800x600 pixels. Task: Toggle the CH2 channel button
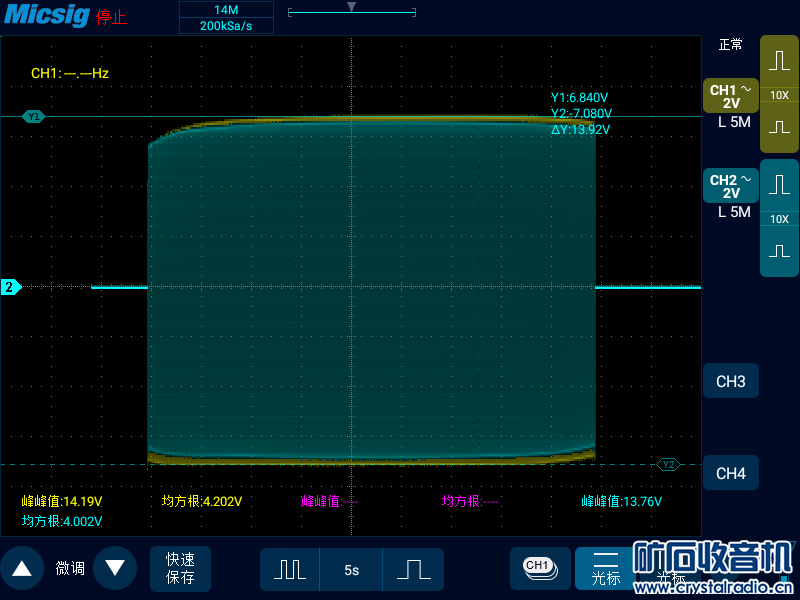[730, 186]
